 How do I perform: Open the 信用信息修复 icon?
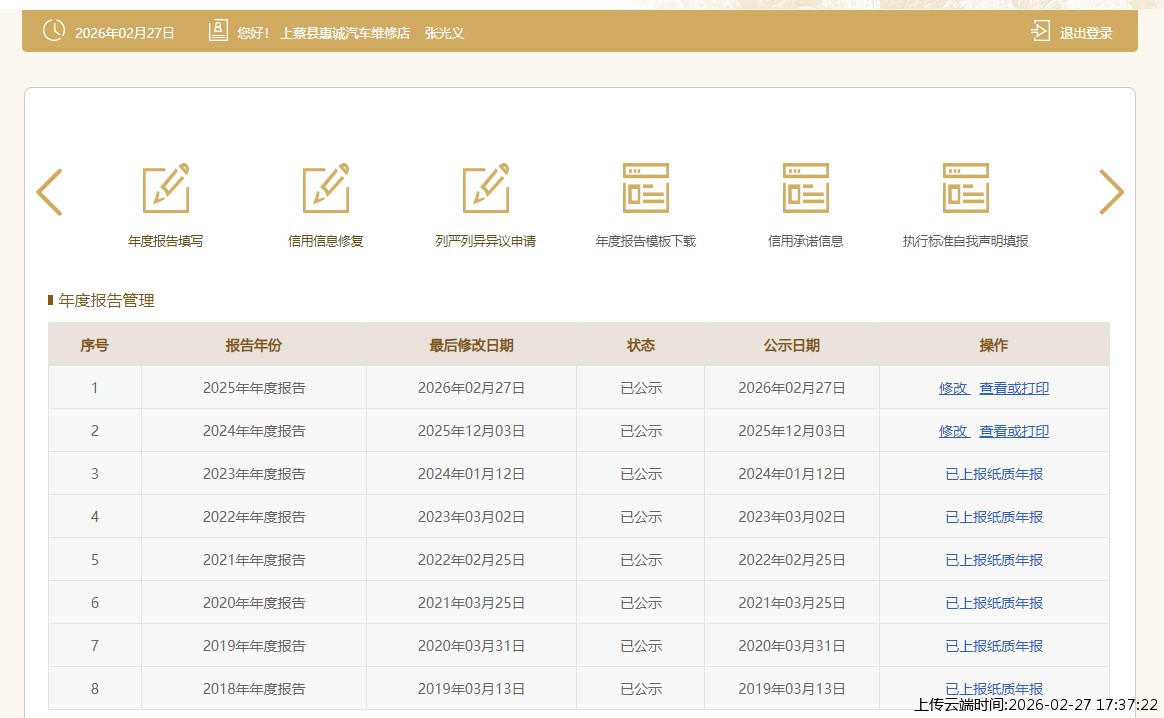coord(326,188)
